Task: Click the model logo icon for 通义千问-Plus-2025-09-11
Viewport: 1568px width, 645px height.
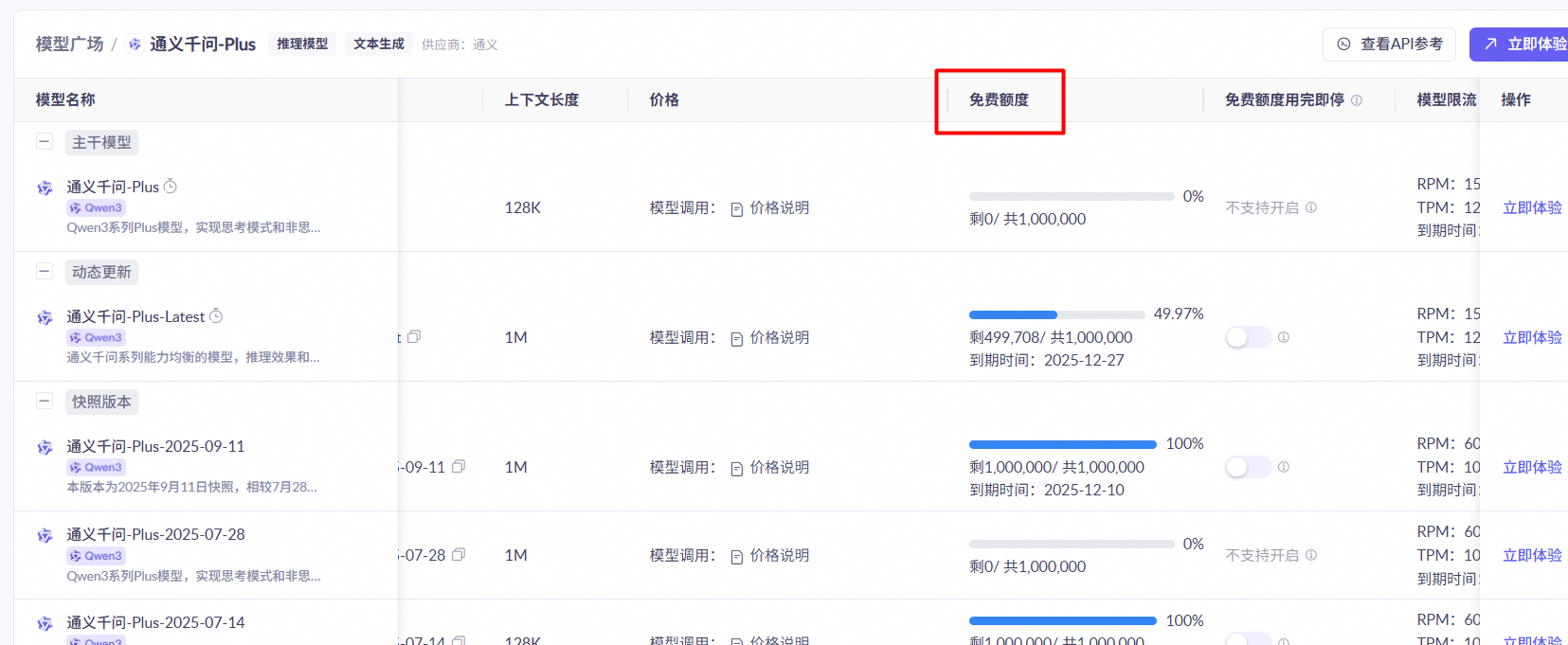Action: tap(45, 447)
